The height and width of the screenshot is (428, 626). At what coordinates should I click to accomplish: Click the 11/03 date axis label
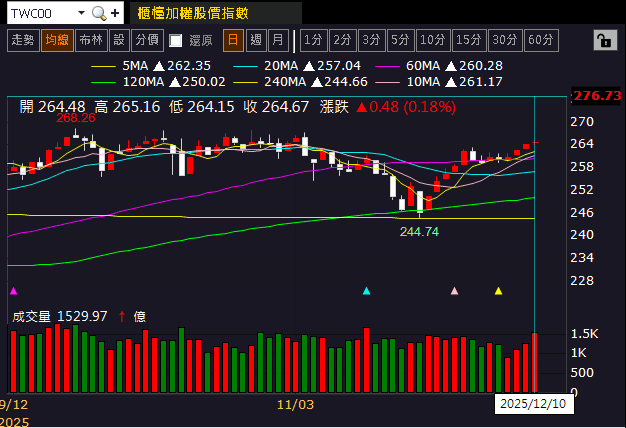click(x=295, y=405)
